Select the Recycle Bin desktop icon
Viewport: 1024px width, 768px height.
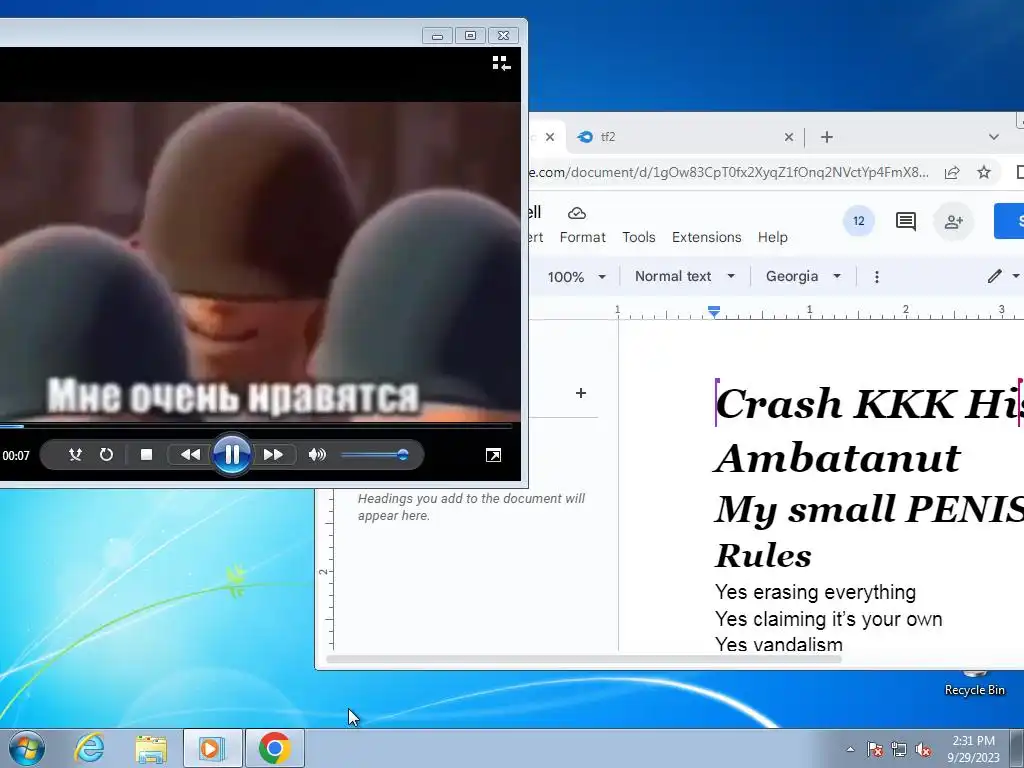click(x=974, y=683)
